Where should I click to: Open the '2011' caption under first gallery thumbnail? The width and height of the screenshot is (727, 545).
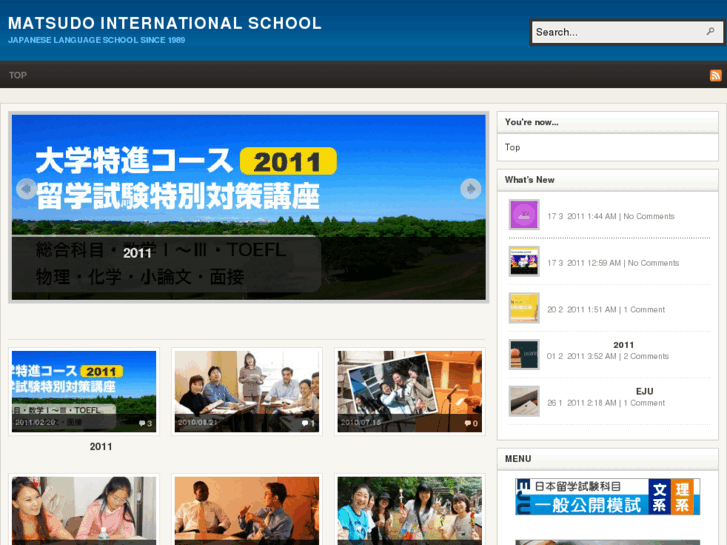click(x=101, y=447)
